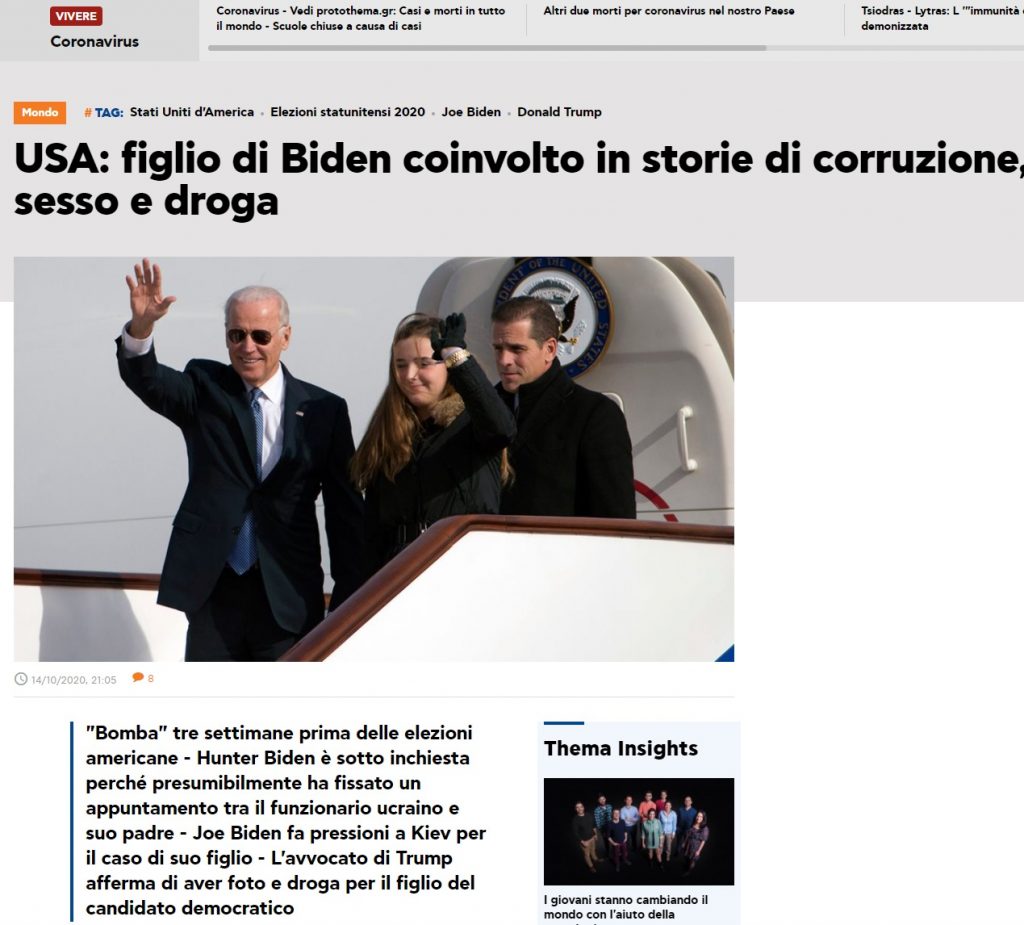Open the Coronavirus section label

tap(95, 42)
